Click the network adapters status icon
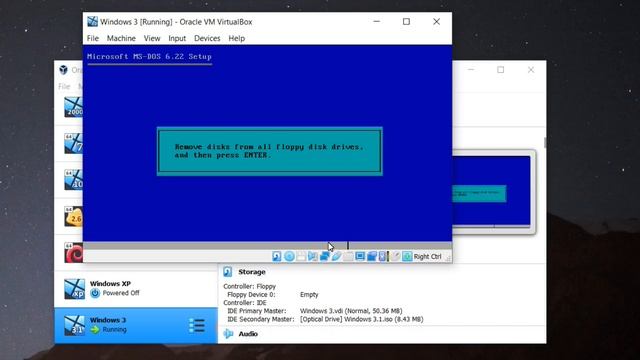 pyautogui.click(x=324, y=256)
